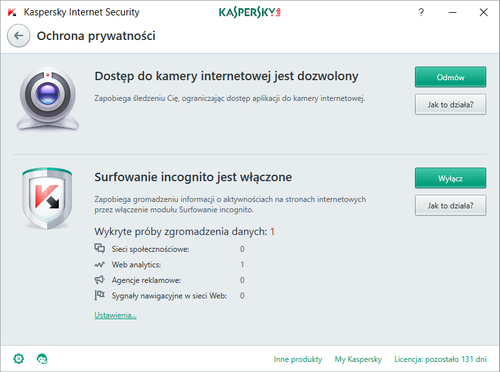Image resolution: width=500 pixels, height=372 pixels.
Task: Click the web beacons flag icon
Action: pos(99,295)
